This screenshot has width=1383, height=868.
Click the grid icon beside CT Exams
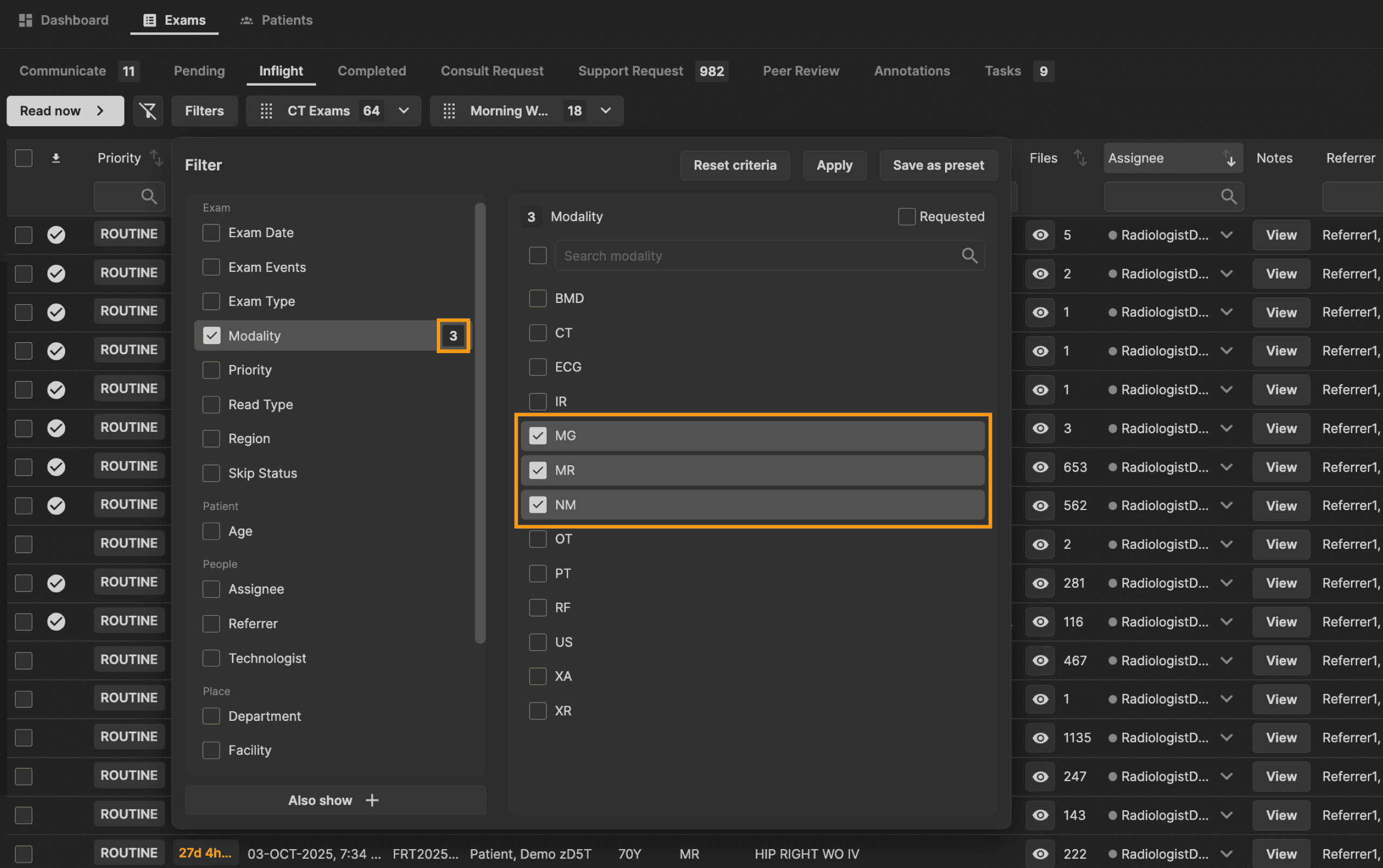[266, 111]
